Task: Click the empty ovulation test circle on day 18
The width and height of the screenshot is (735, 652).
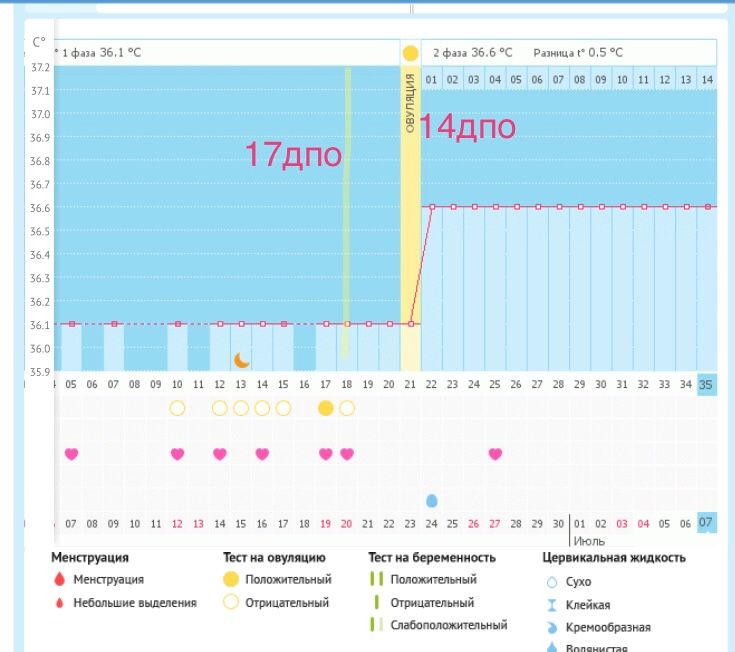Action: tap(347, 408)
